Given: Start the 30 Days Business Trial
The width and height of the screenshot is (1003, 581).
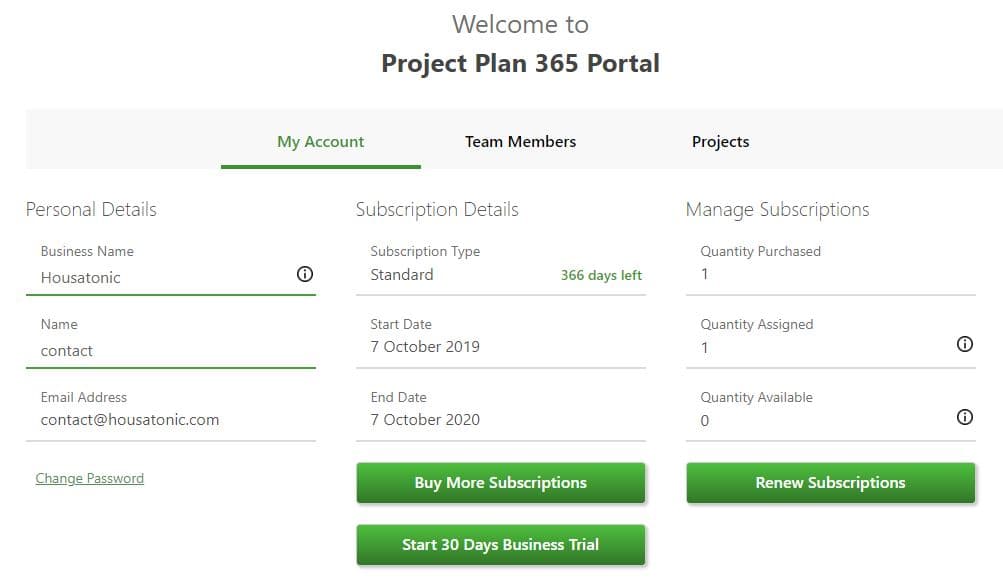Looking at the screenshot, I should 500,545.
